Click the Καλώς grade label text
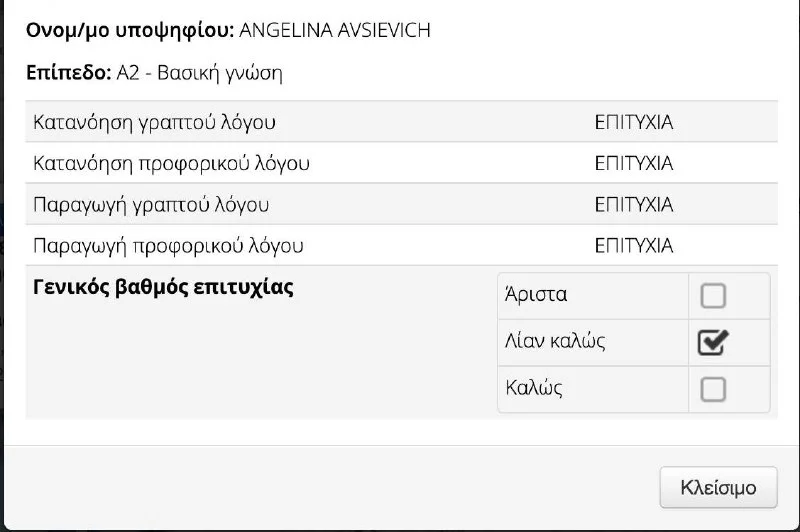Image resolution: width=800 pixels, height=532 pixels. coord(534,388)
